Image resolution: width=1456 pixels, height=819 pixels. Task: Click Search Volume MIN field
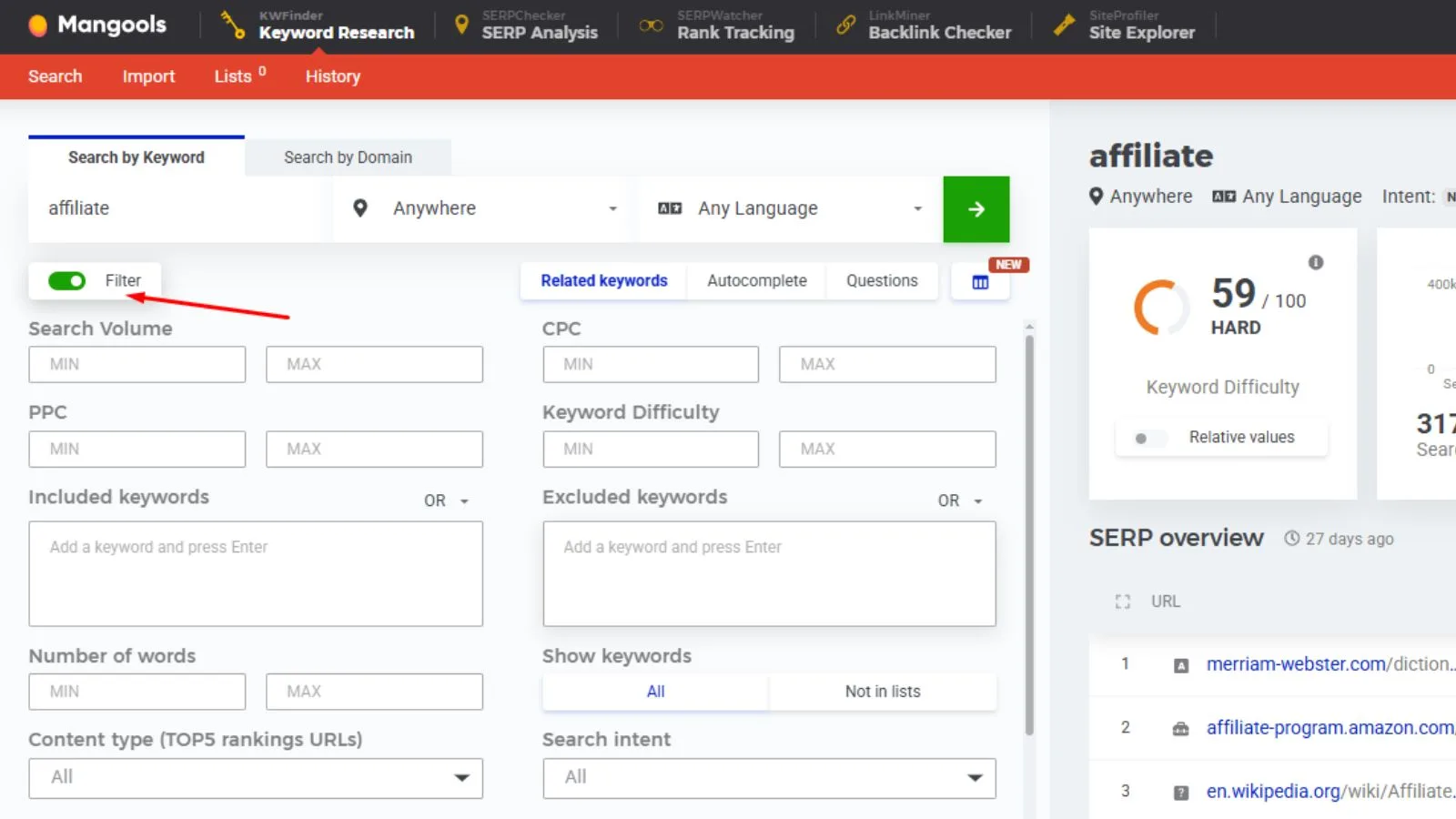pyautogui.click(x=137, y=364)
